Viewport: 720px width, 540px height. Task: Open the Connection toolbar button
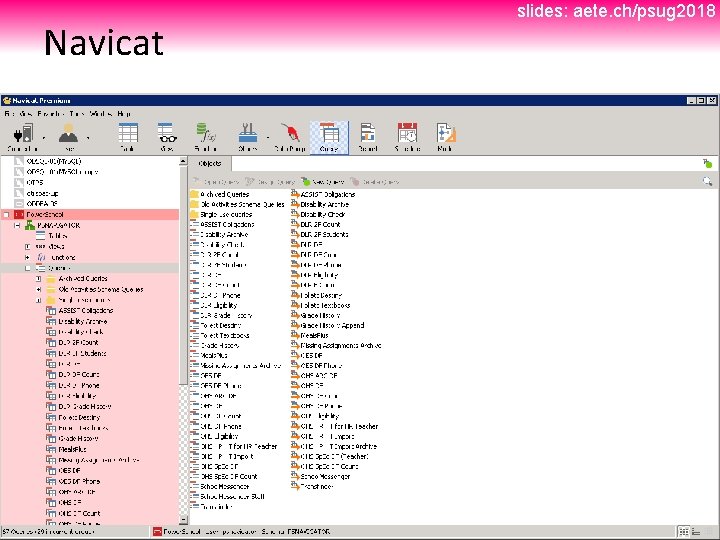[23, 137]
